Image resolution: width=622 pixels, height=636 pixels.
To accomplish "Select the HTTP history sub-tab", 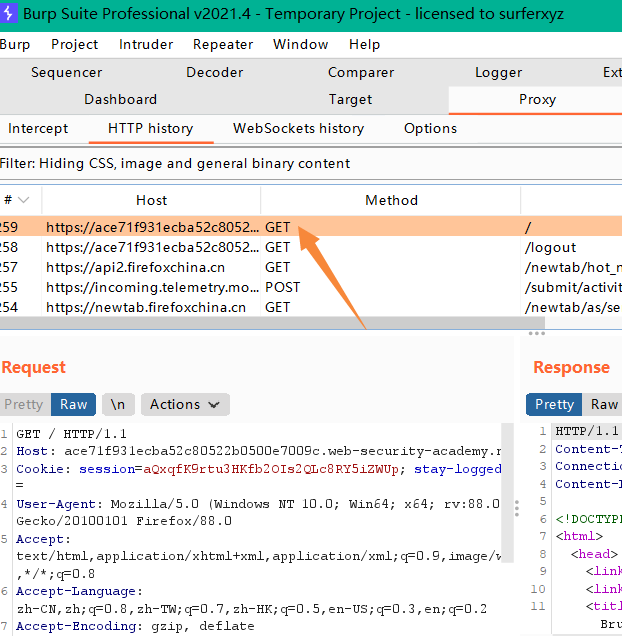I will click(151, 129).
